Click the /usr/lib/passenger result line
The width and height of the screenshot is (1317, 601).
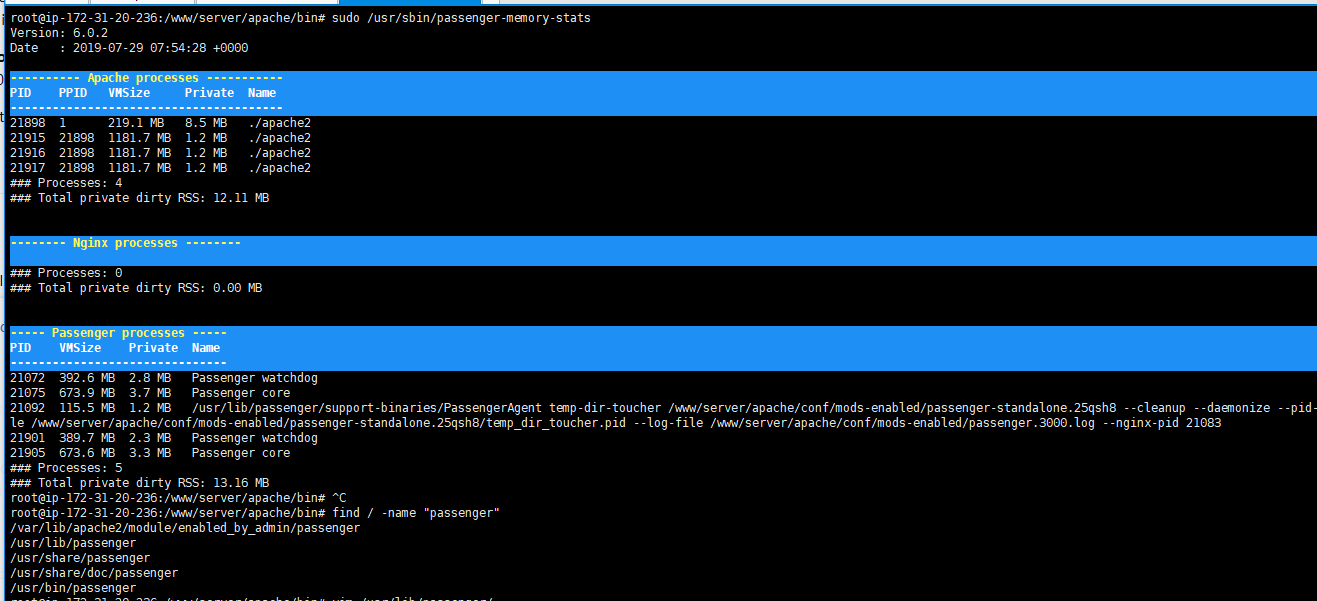(73, 543)
